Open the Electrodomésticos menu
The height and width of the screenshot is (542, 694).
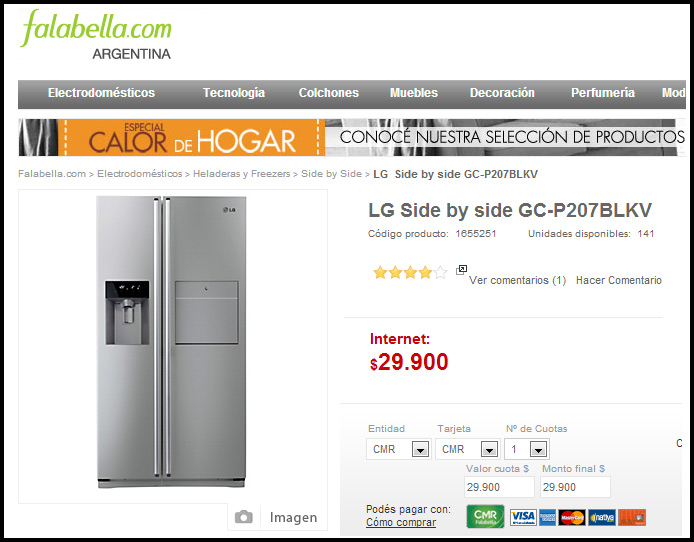coord(101,93)
